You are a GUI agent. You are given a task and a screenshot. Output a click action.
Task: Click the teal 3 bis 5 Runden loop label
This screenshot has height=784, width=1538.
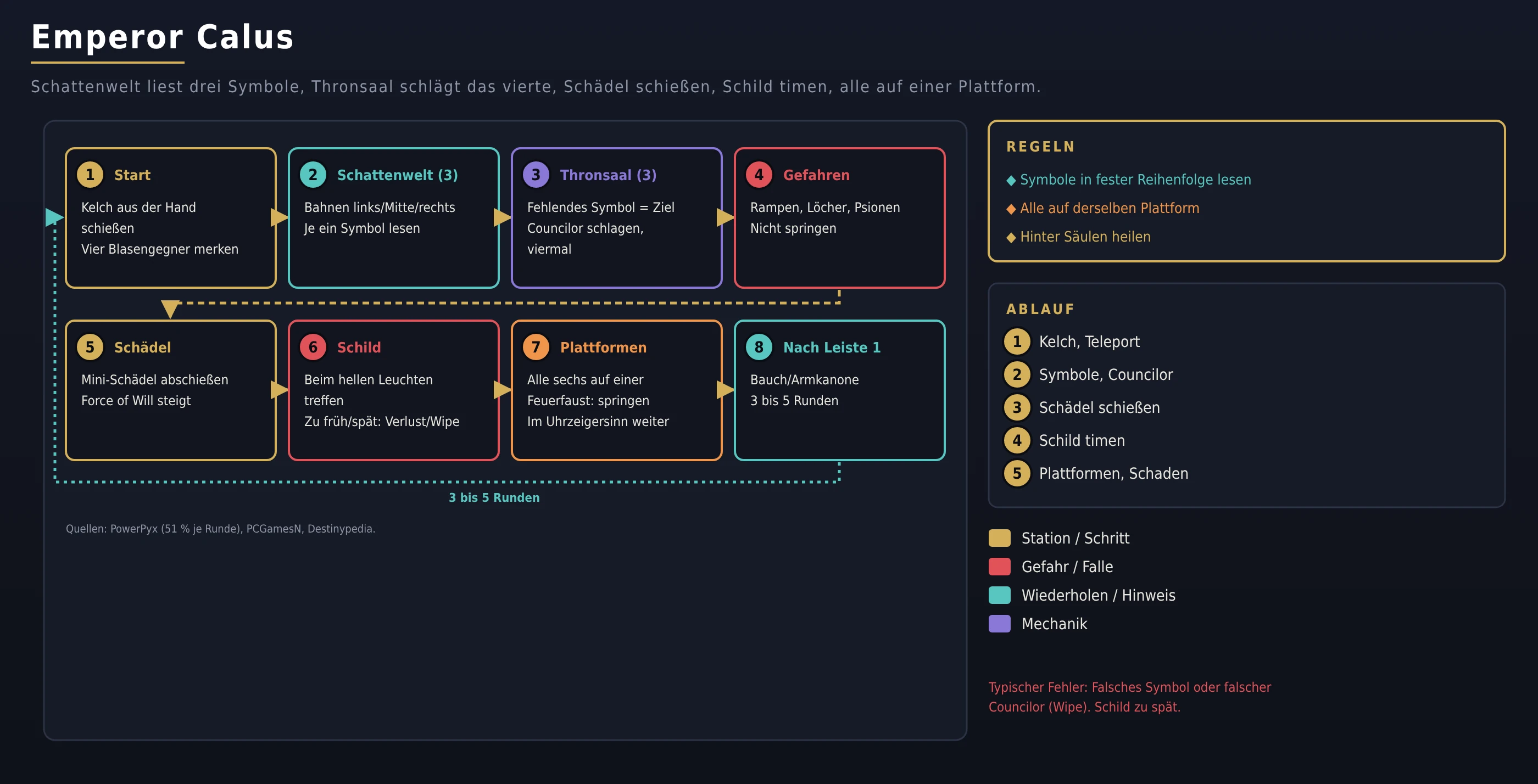click(x=494, y=497)
